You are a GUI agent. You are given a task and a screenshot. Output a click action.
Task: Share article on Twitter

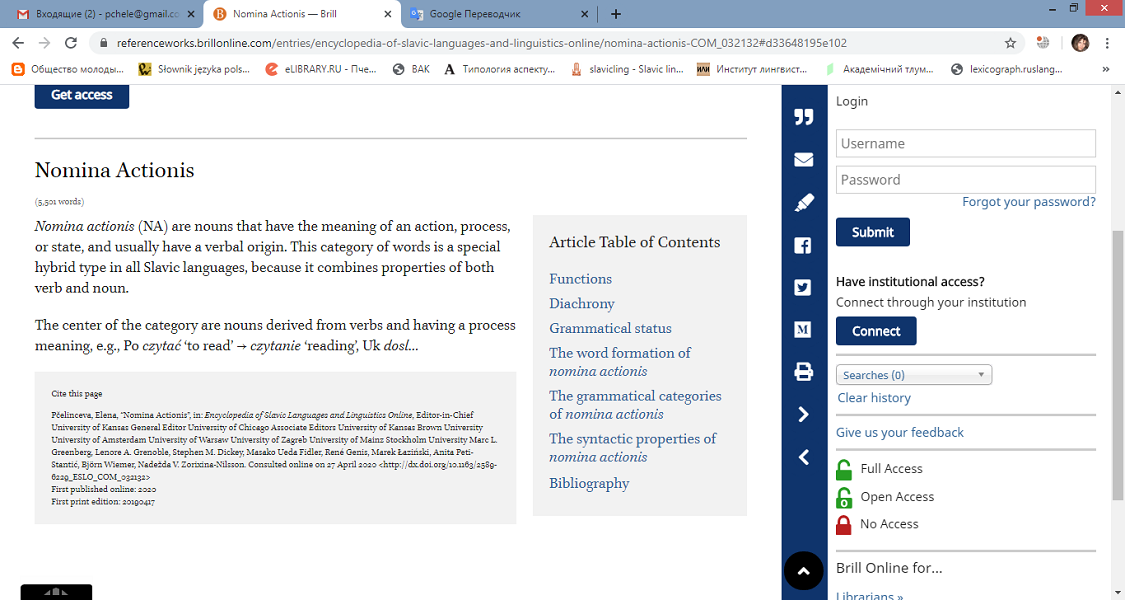pyautogui.click(x=803, y=288)
